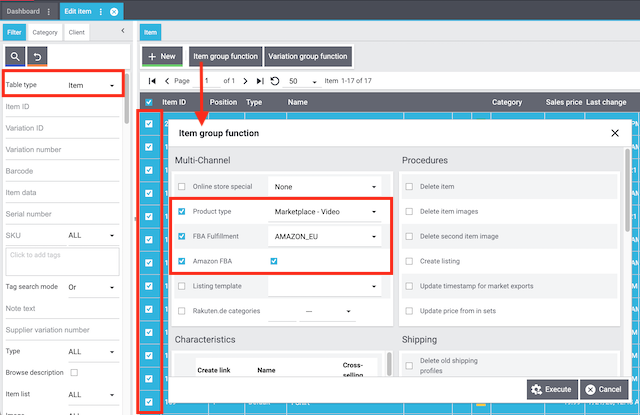Uncheck the Product type checkbox

point(181,212)
